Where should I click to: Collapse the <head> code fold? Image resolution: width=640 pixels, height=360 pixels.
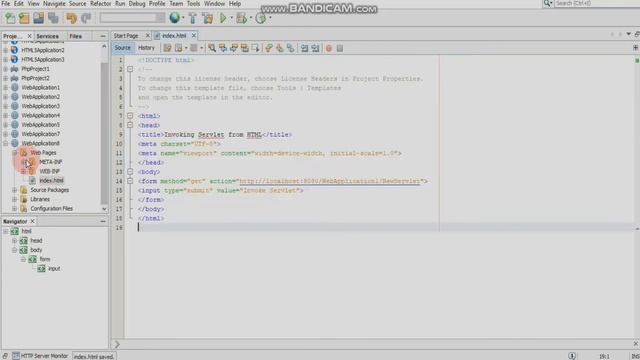click(x=130, y=125)
